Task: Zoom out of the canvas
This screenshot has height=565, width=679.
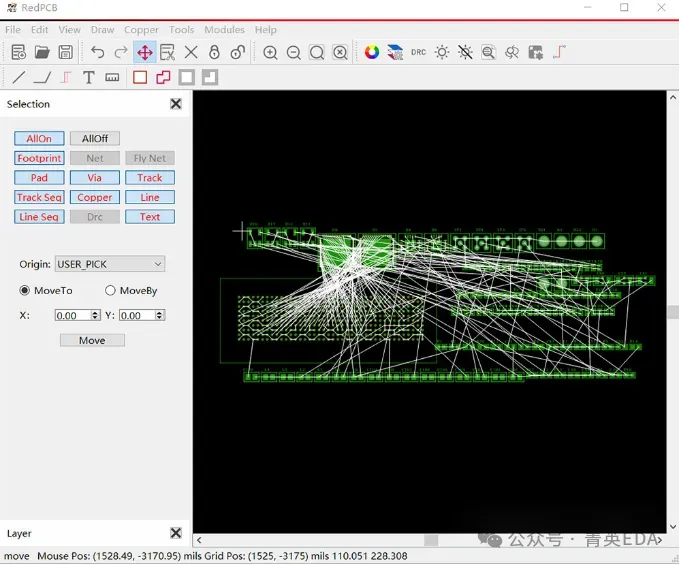Action: point(294,52)
